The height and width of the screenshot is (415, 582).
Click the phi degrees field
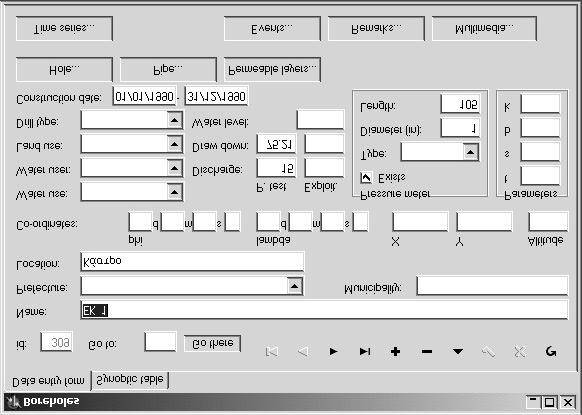point(140,222)
